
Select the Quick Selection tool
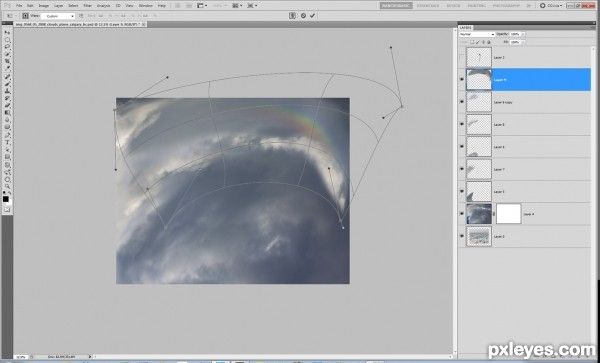click(x=7, y=54)
